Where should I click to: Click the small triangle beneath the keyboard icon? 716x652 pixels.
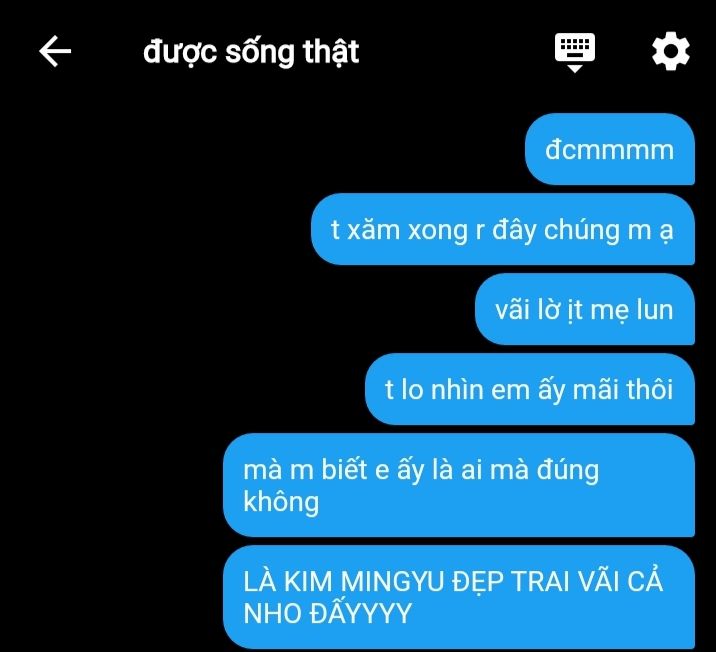tap(574, 68)
